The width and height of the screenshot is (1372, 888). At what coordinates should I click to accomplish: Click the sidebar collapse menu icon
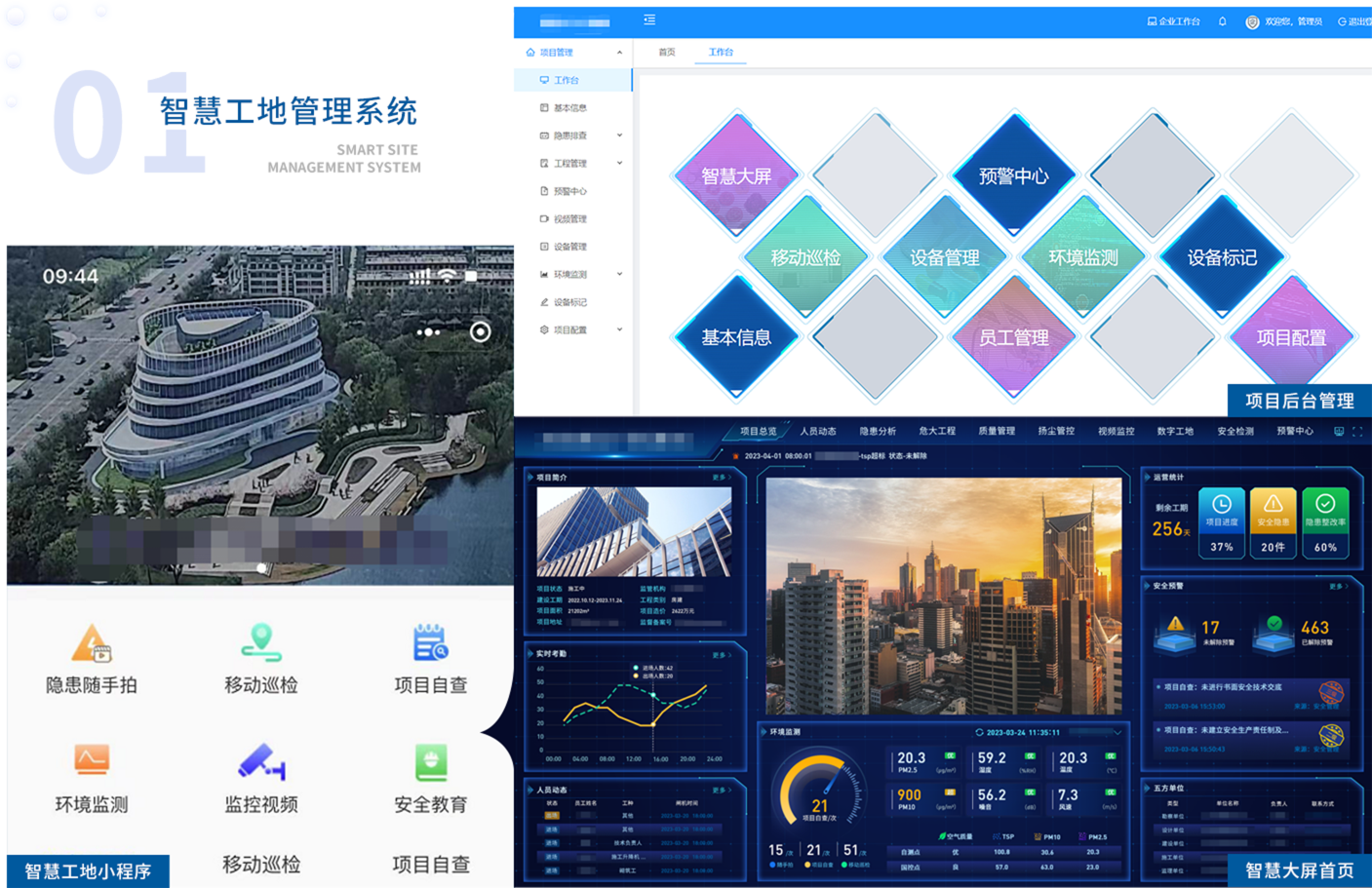click(x=649, y=20)
